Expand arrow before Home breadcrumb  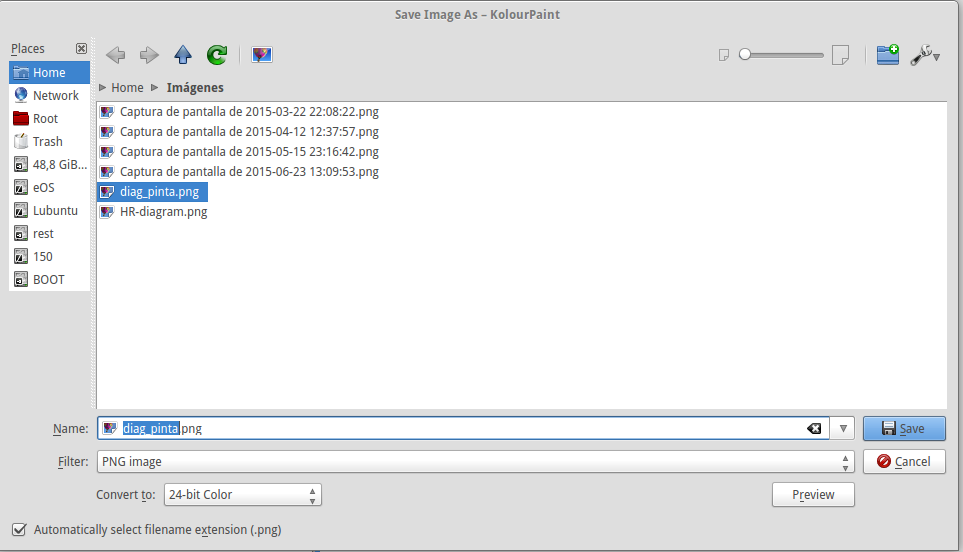tap(103, 88)
